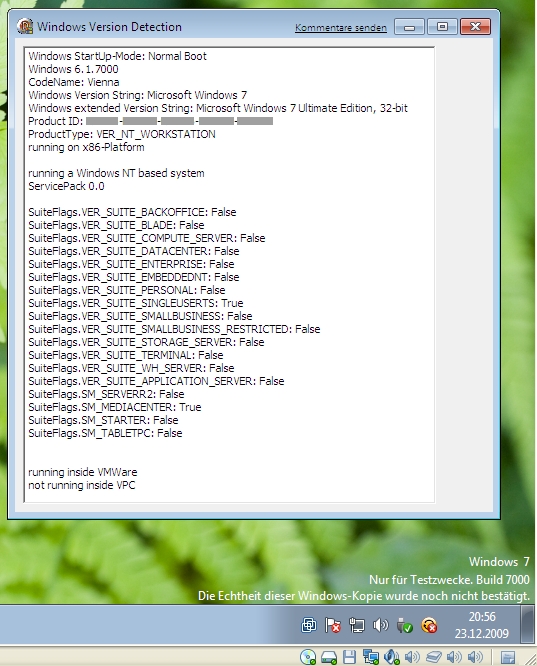This screenshot has height=666, width=537.
Task: Click the VMware network adapter status icon
Action: click(x=370, y=657)
